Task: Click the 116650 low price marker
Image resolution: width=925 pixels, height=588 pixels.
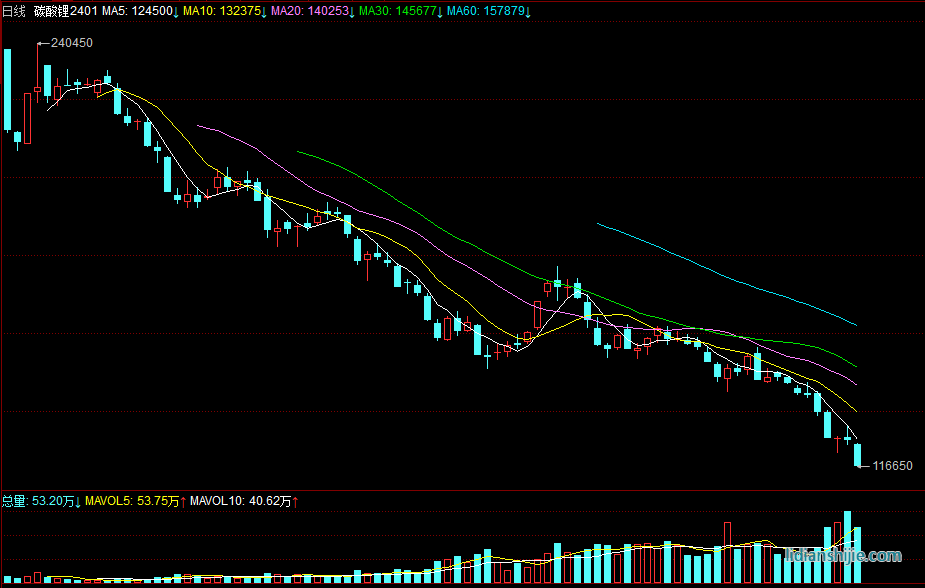Action: [892, 466]
